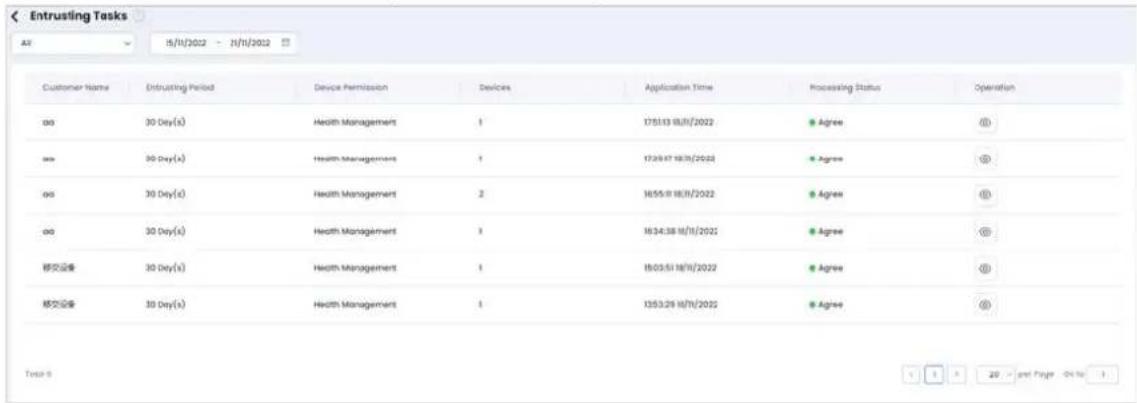The image size is (1137, 403).
Task: Click the eye icon for the 17:29 application
Action: [985, 159]
